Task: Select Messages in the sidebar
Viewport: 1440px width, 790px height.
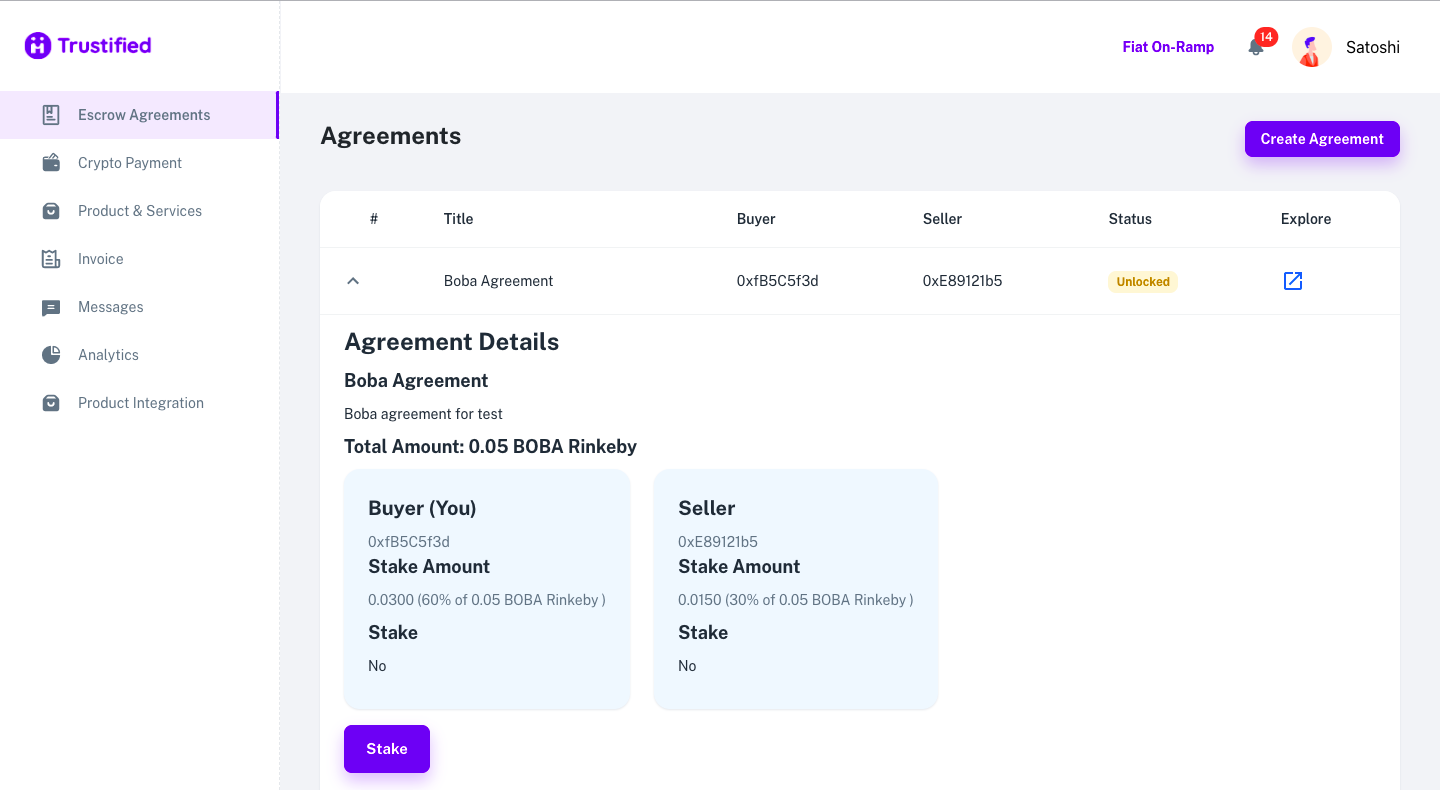Action: click(139, 307)
